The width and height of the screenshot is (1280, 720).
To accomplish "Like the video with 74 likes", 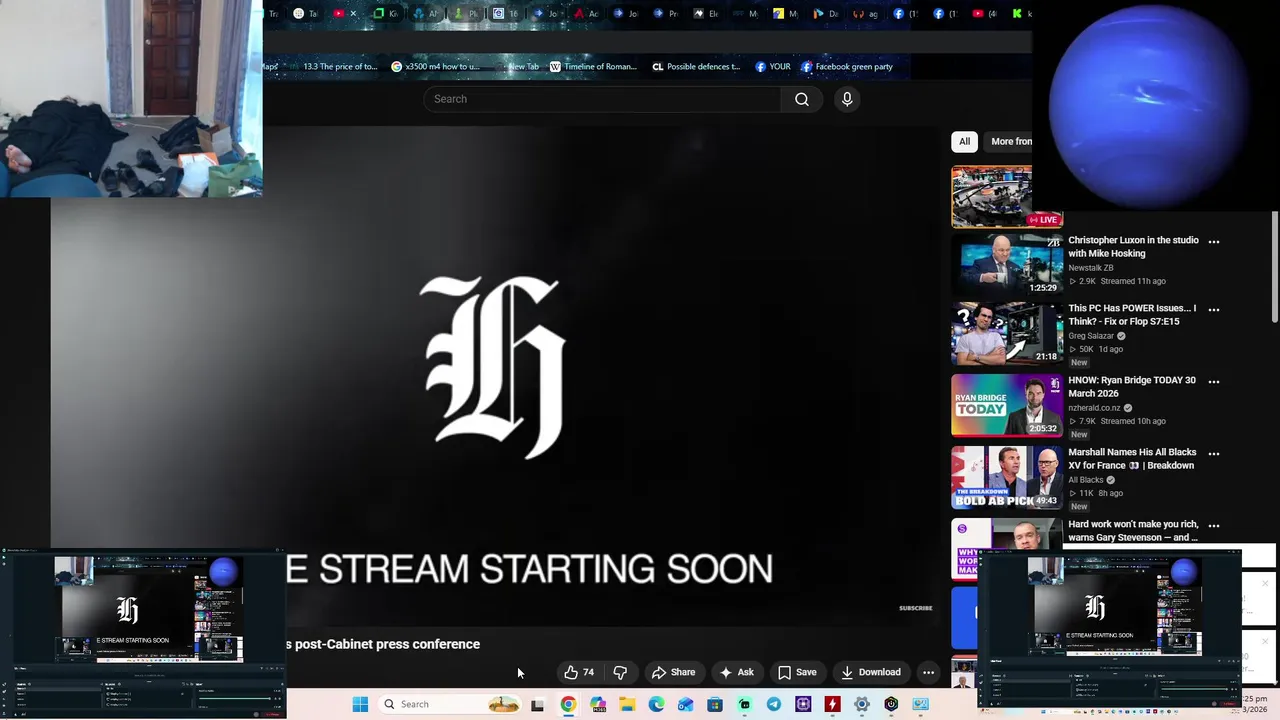I will pyautogui.click(x=579, y=672).
